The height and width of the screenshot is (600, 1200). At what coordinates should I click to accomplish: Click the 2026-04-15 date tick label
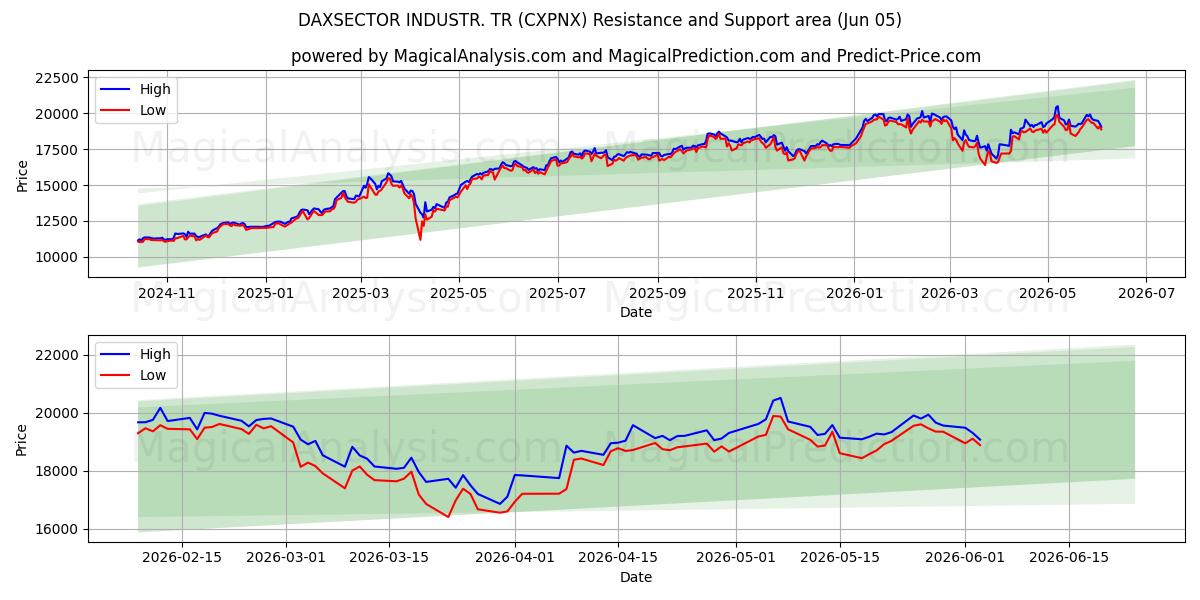(x=620, y=560)
